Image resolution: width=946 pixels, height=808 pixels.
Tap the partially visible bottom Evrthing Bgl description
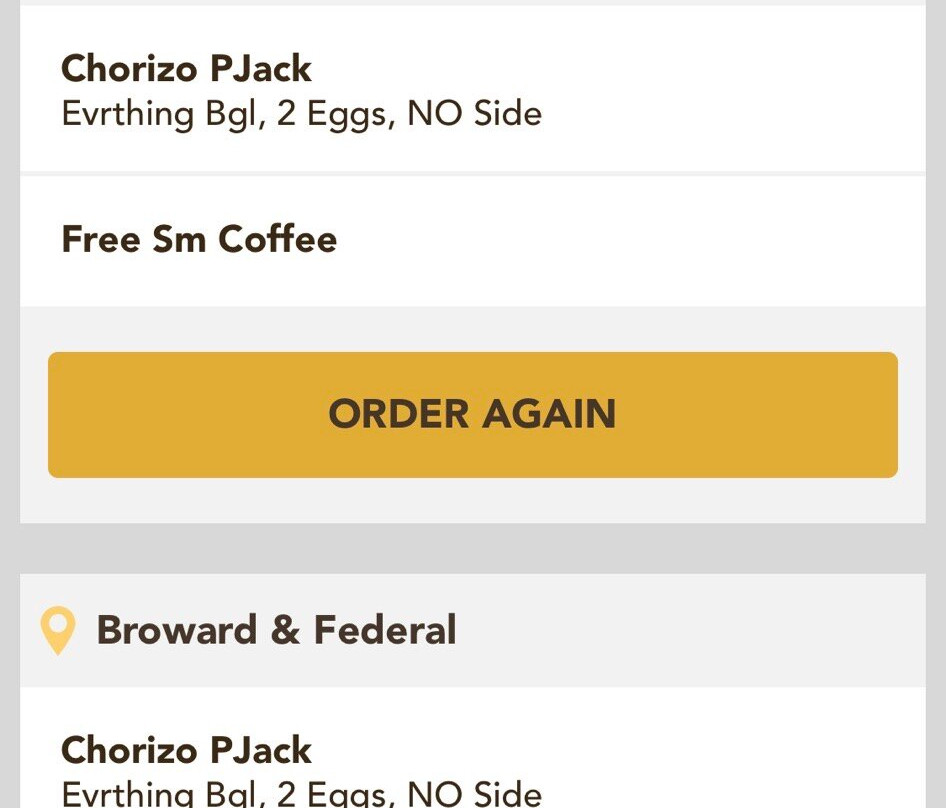pyautogui.click(x=302, y=794)
